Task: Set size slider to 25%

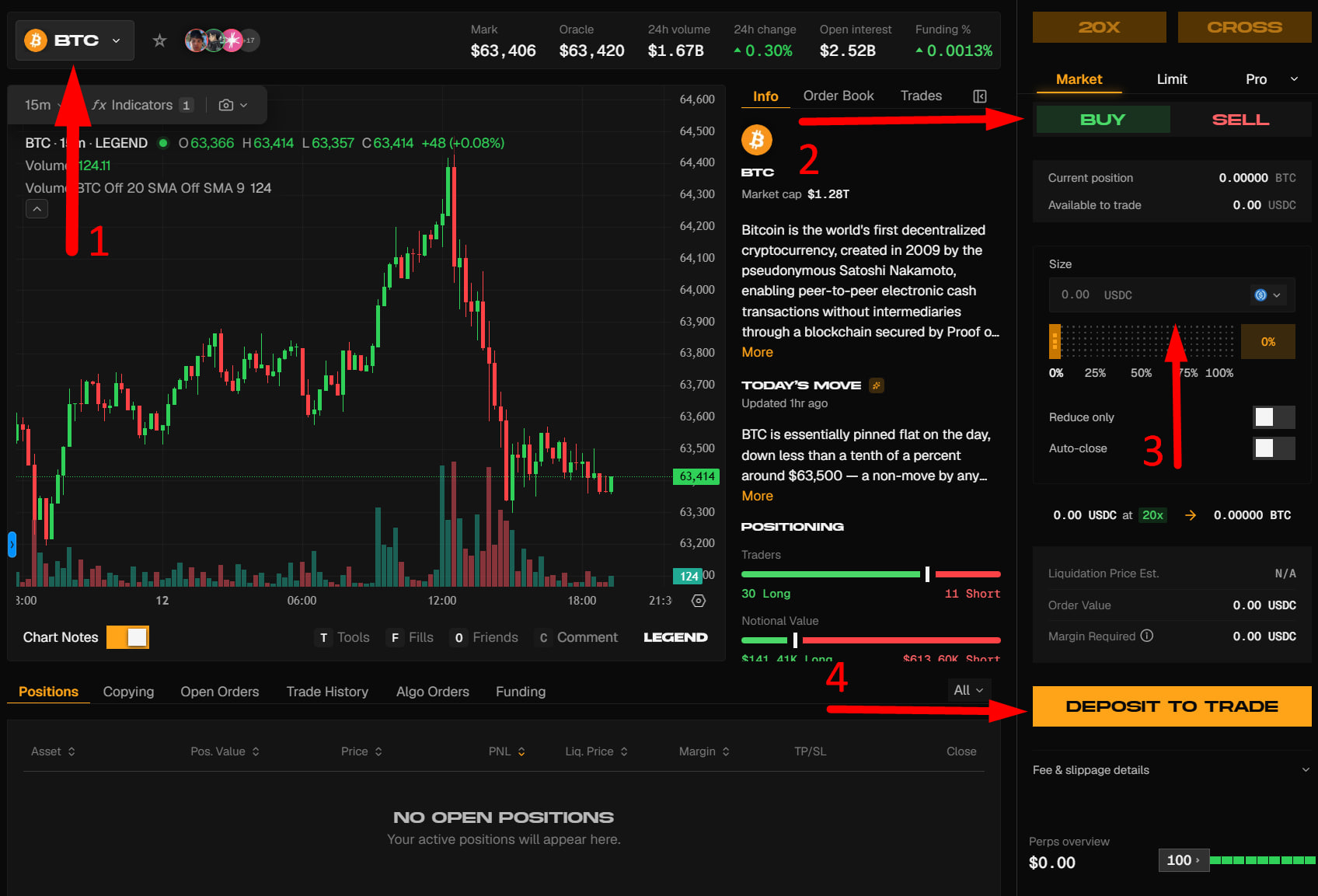Action: (x=1095, y=373)
